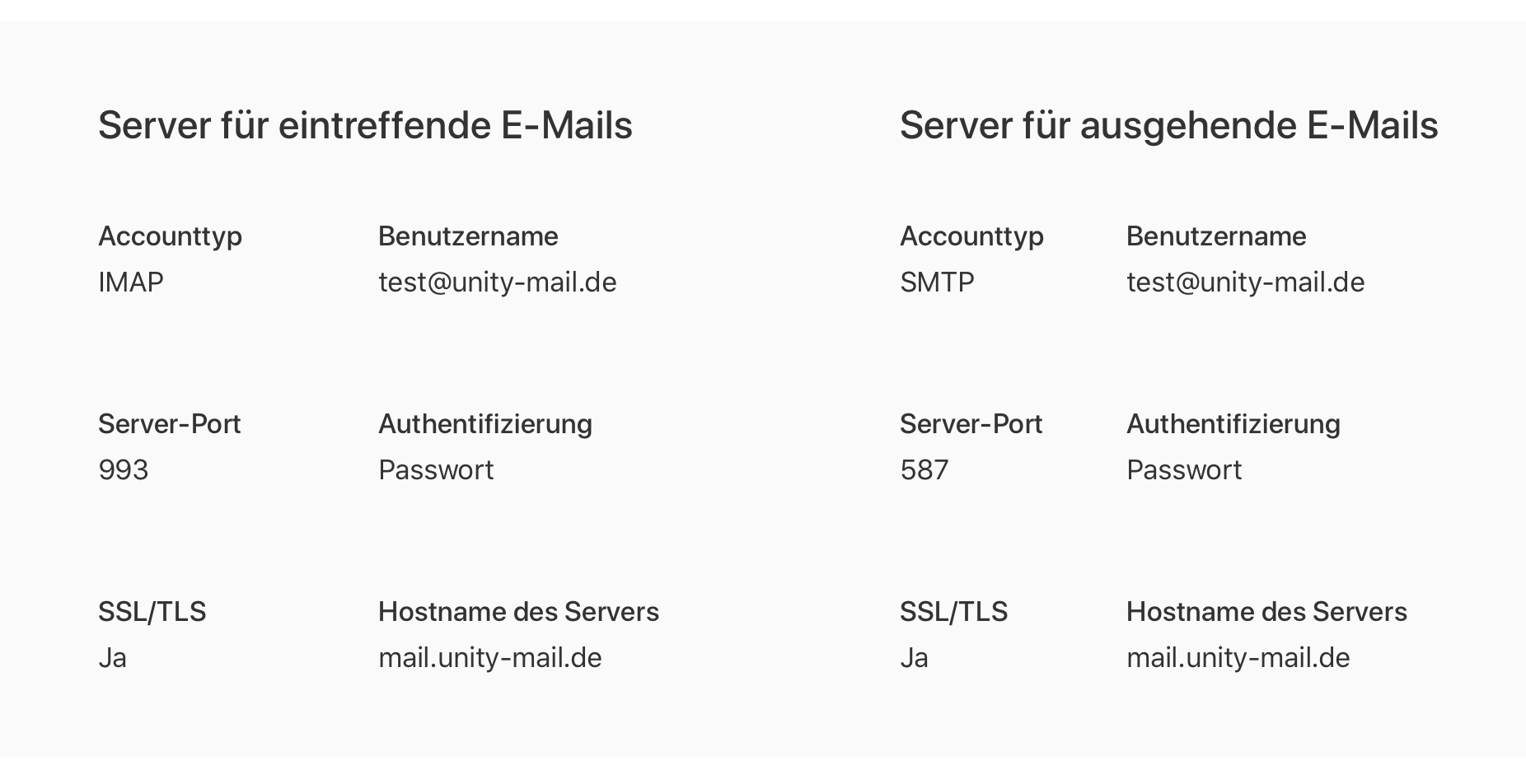Screen dimensions: 1526x784
Task: Click the 'Hostname des Servers' label for incoming mail
Action: (x=518, y=612)
